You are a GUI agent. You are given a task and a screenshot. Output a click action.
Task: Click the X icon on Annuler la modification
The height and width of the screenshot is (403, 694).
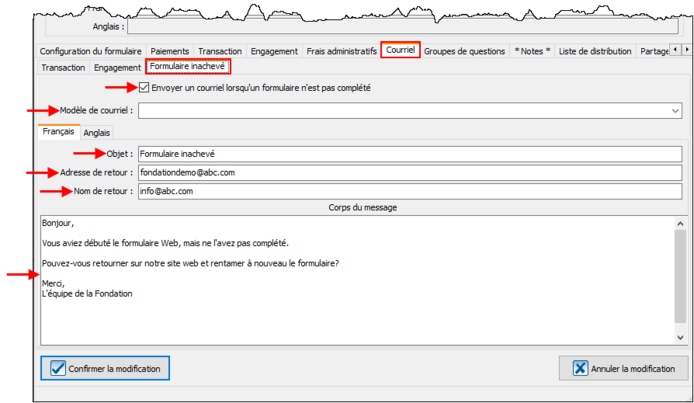[x=581, y=368]
